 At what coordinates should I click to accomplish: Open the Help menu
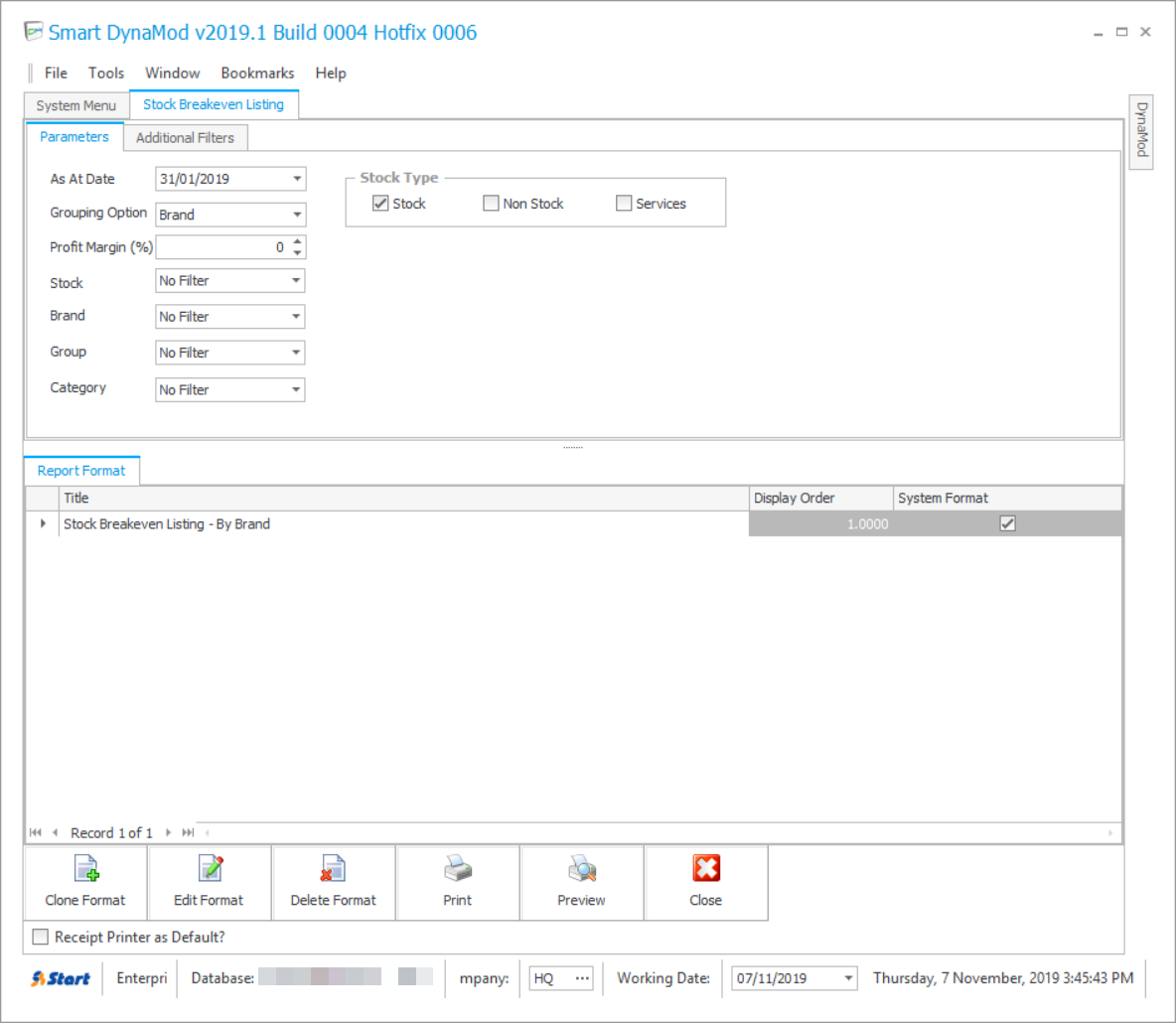331,73
